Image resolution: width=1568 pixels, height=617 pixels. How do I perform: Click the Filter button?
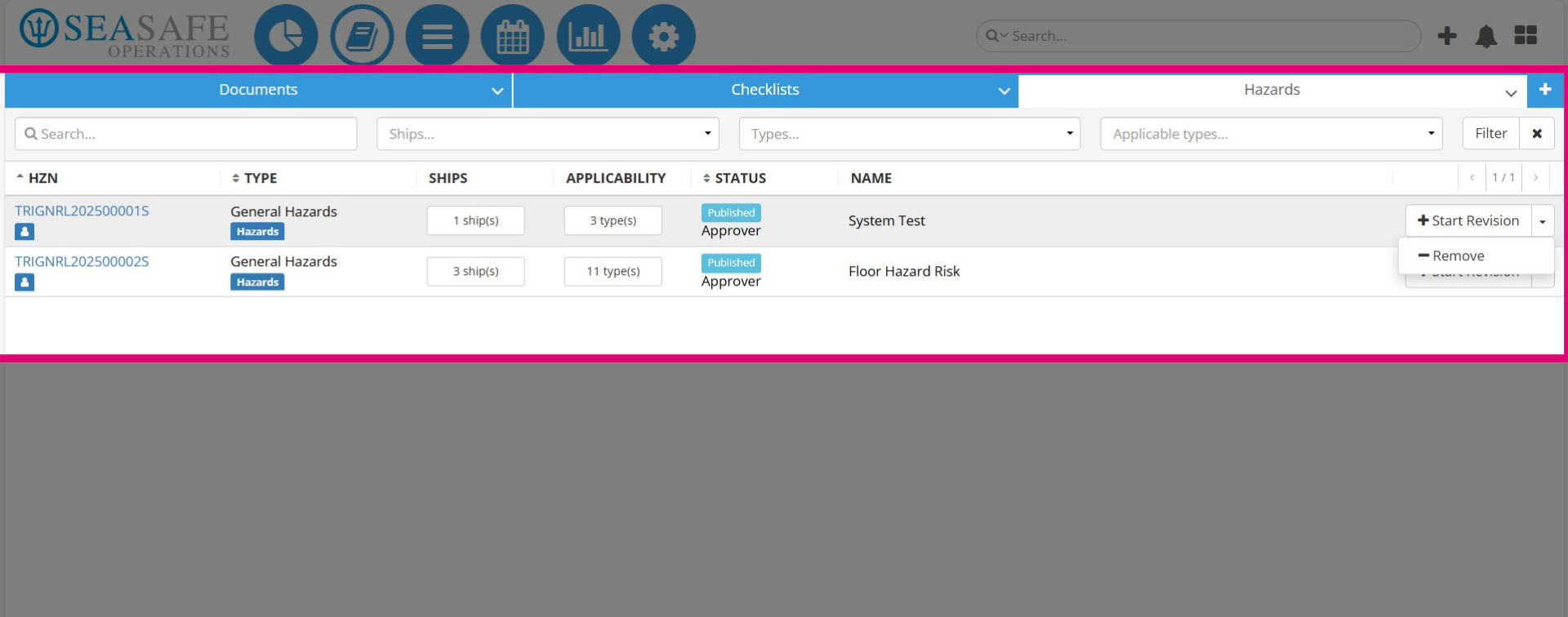pos(1491,134)
